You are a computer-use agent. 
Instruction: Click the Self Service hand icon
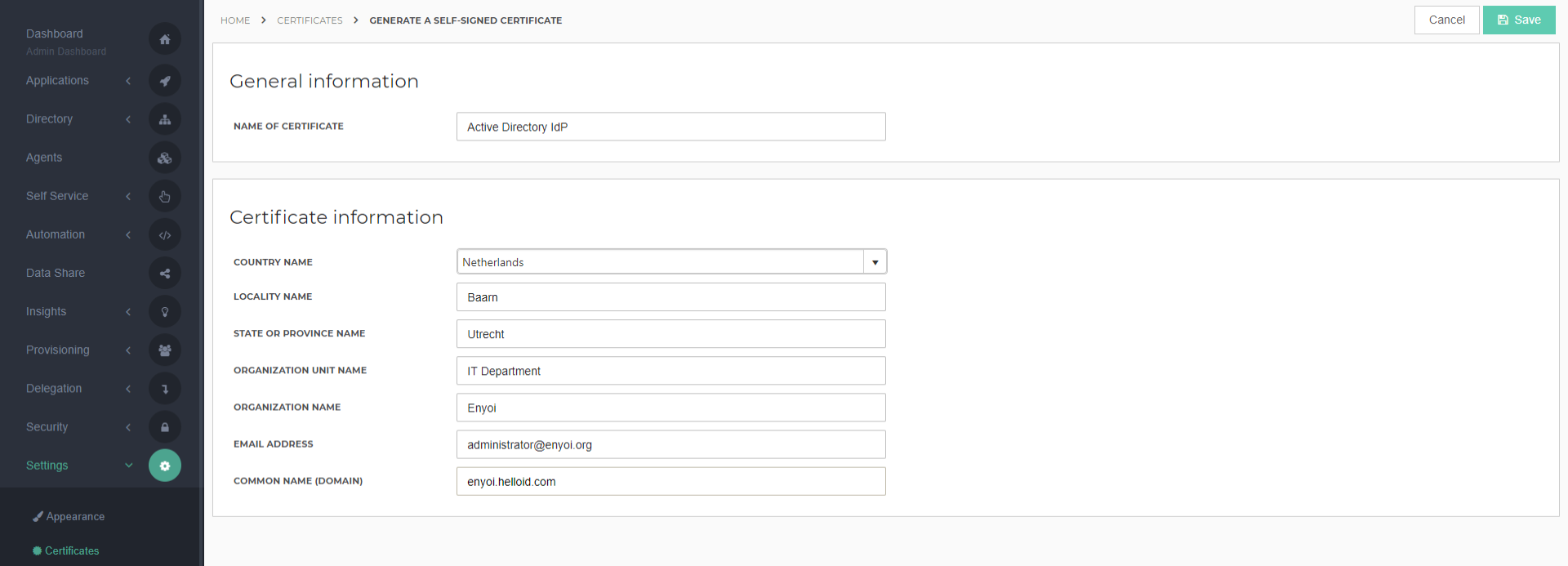click(165, 196)
